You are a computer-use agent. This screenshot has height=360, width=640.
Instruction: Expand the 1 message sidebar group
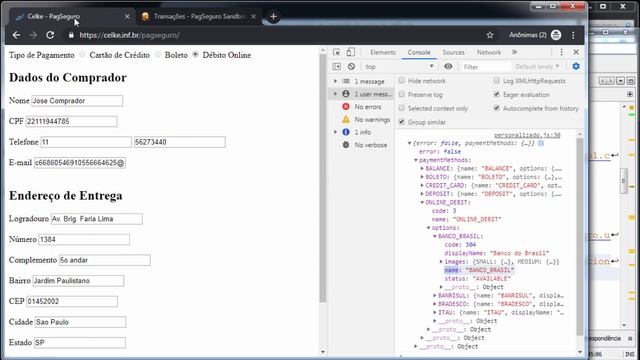click(x=336, y=81)
